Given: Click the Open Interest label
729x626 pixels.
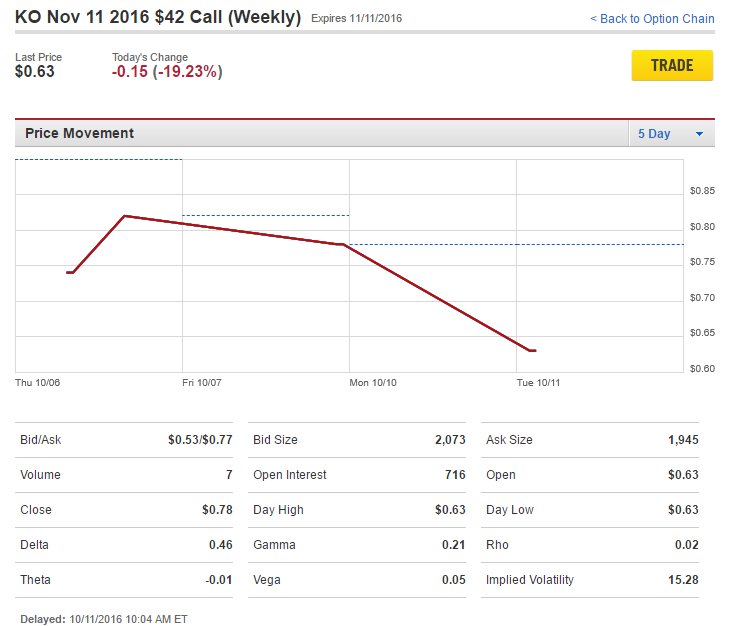Looking at the screenshot, I should pos(290,475).
